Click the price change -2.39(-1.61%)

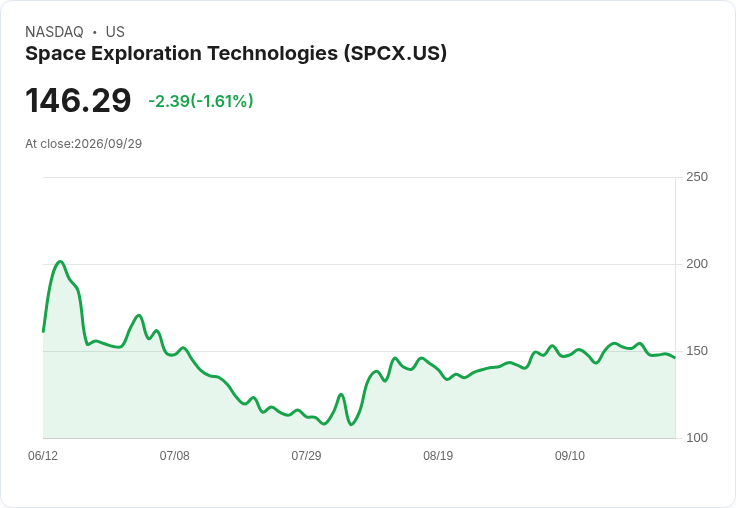coord(201,101)
